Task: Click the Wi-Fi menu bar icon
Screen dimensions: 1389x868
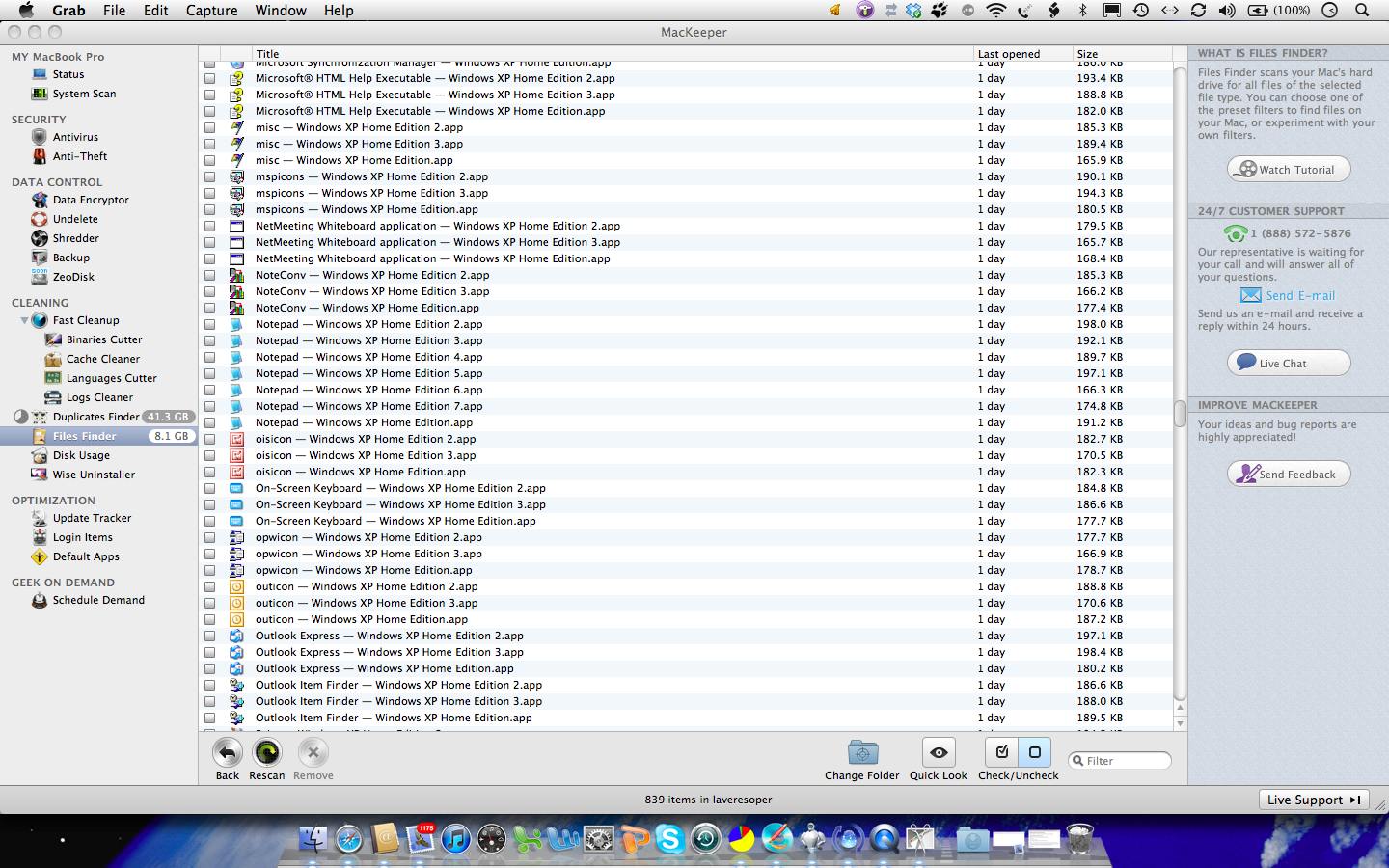Action: pos(996,11)
